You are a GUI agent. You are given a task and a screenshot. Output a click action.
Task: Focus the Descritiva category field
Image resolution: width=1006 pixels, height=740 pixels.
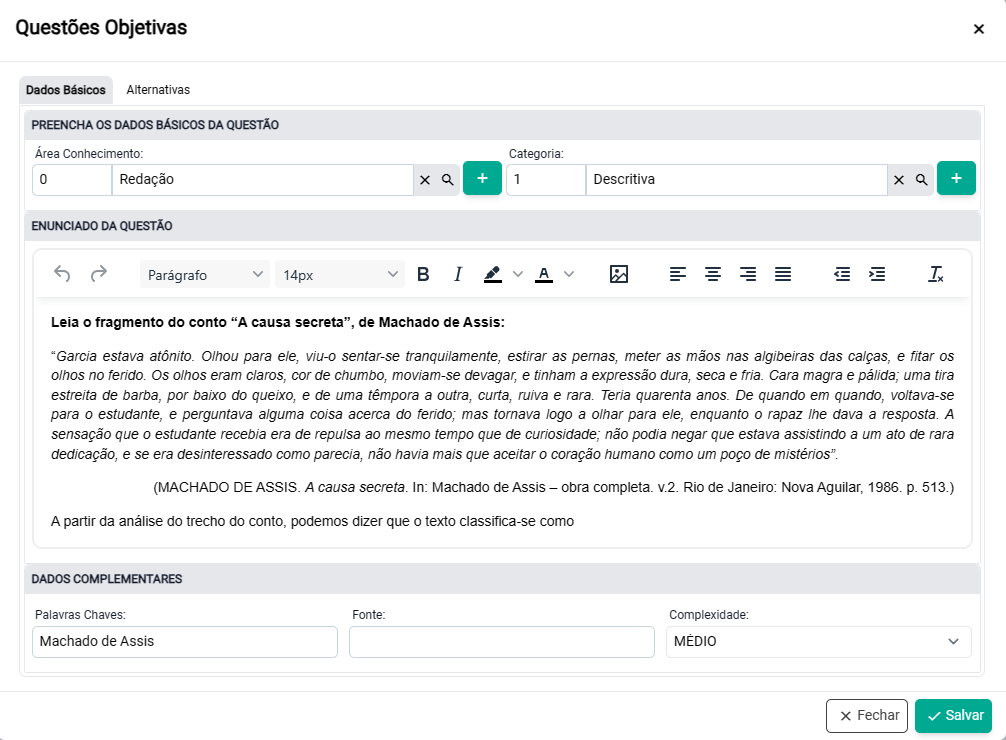click(737, 180)
